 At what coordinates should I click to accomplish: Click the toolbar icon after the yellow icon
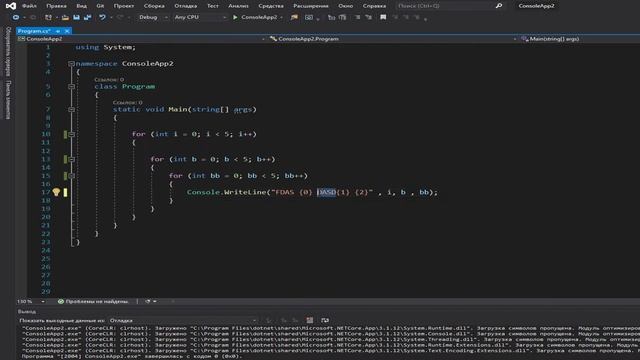[x=309, y=17]
